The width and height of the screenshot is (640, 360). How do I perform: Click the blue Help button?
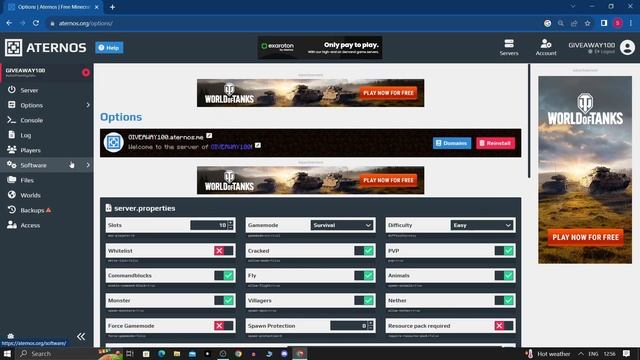click(109, 48)
